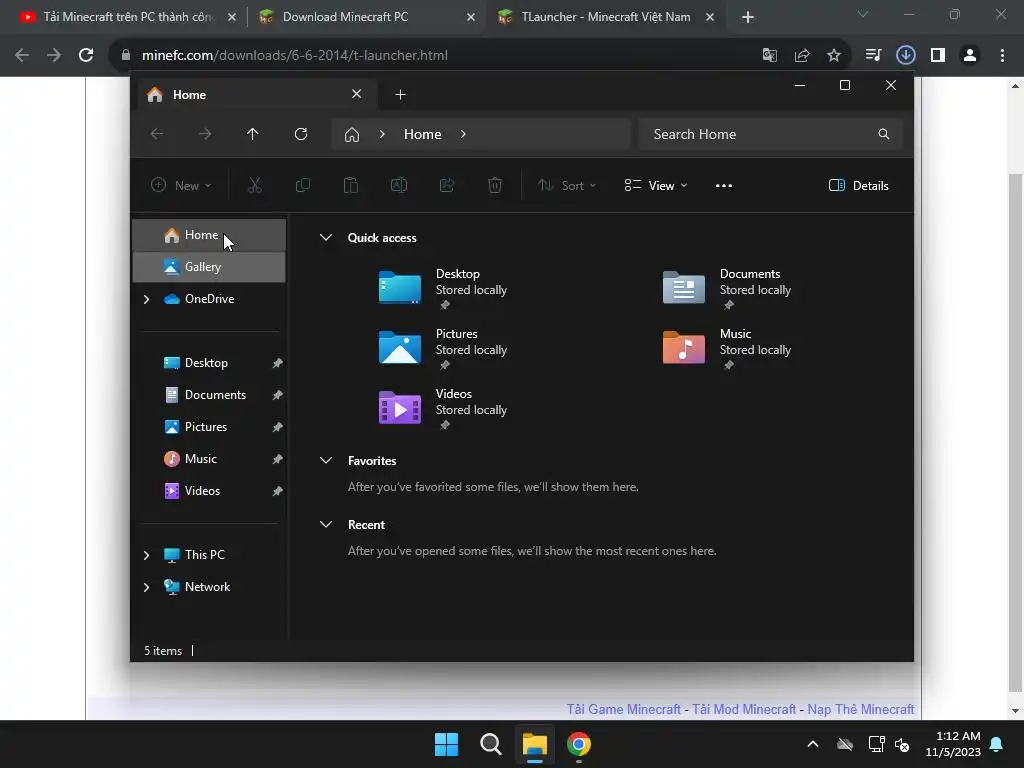Screen dimensions: 1024x768
Task: Expand OneDrive in the navigation pane
Action: pyautogui.click(x=146, y=299)
